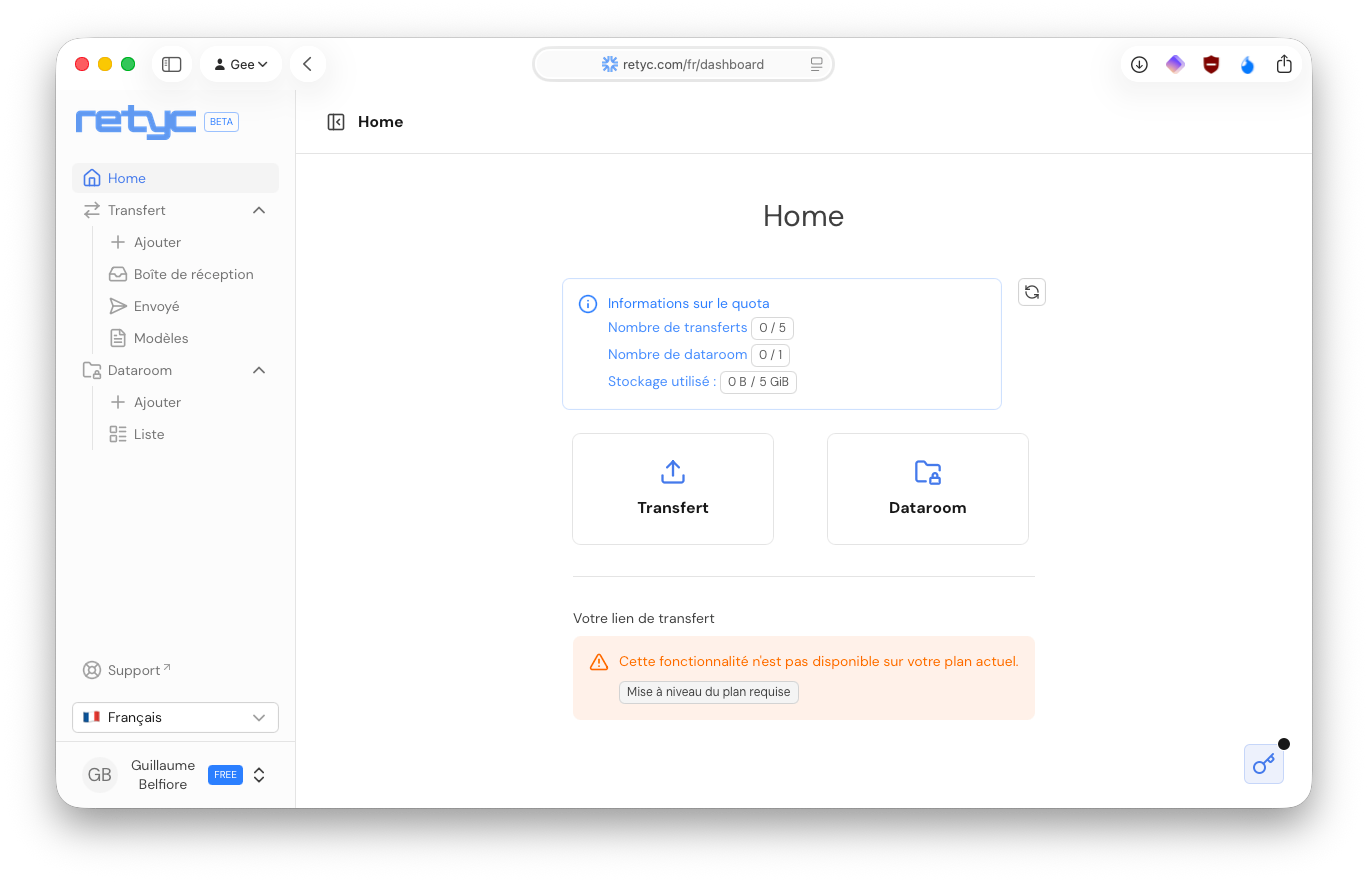Viewport: 1368px width, 882px height.
Task: Click Votre lien de transfert label
Action: coord(644,618)
